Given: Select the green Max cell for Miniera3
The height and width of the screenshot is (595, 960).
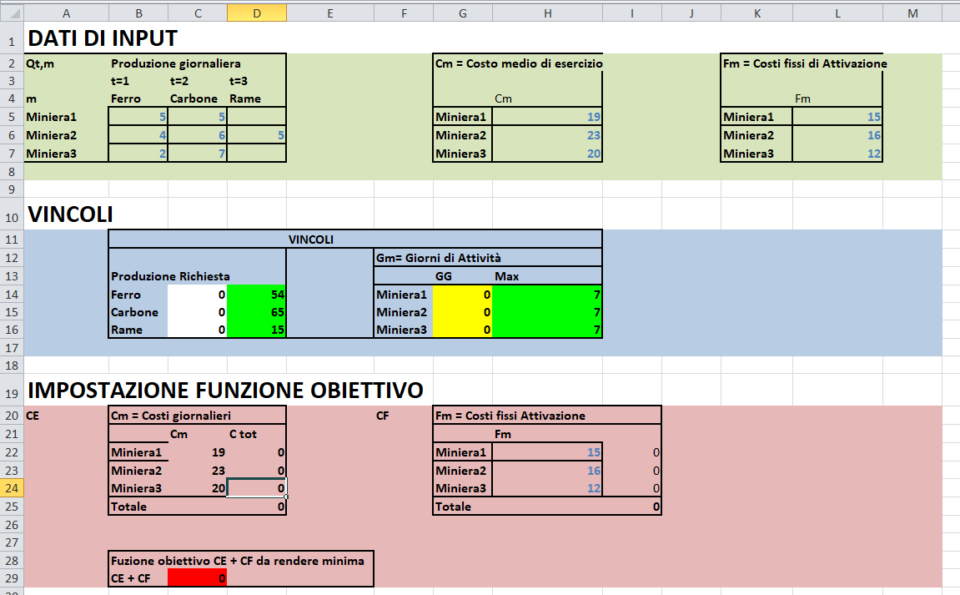Looking at the screenshot, I should (548, 330).
